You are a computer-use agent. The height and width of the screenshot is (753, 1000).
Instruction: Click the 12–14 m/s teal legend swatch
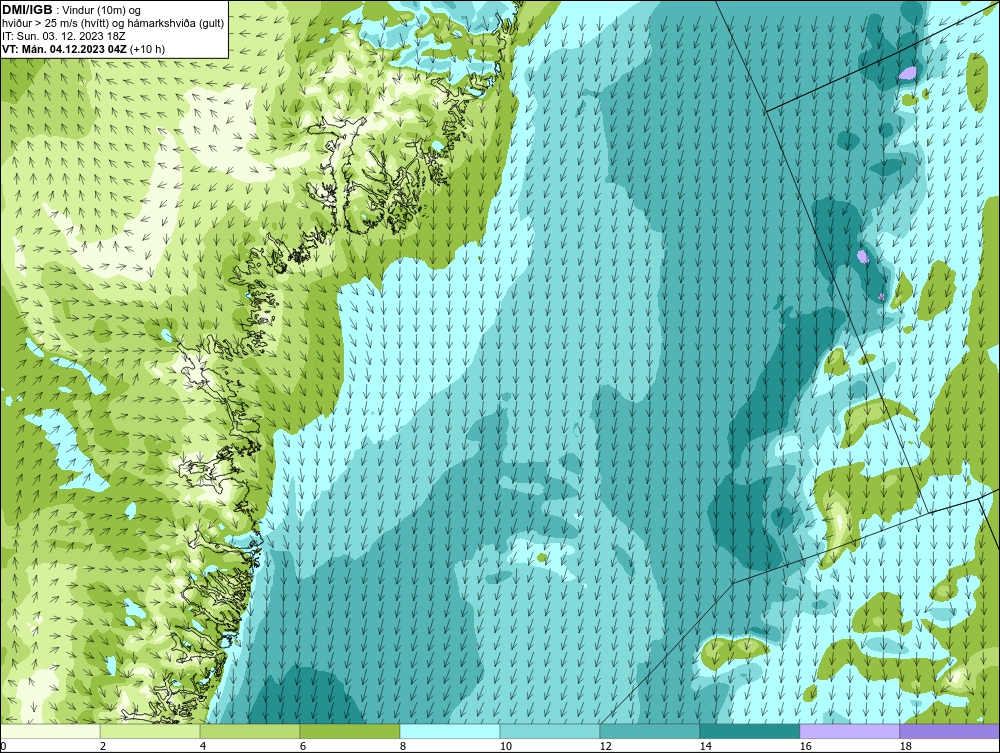coord(649,731)
